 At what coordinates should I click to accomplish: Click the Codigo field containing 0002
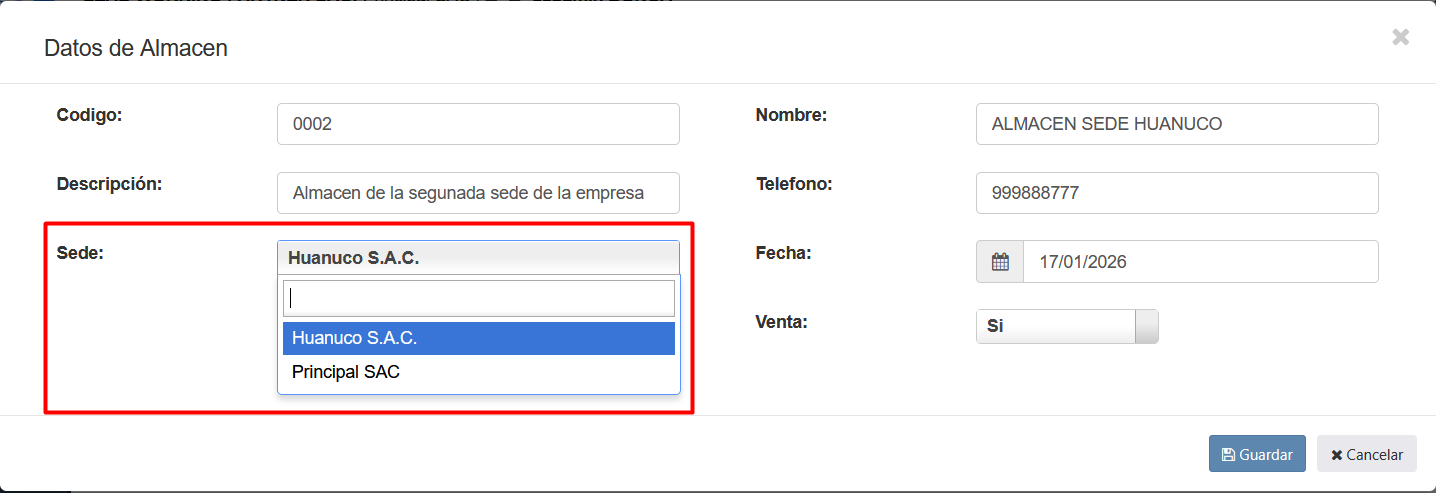click(478, 124)
